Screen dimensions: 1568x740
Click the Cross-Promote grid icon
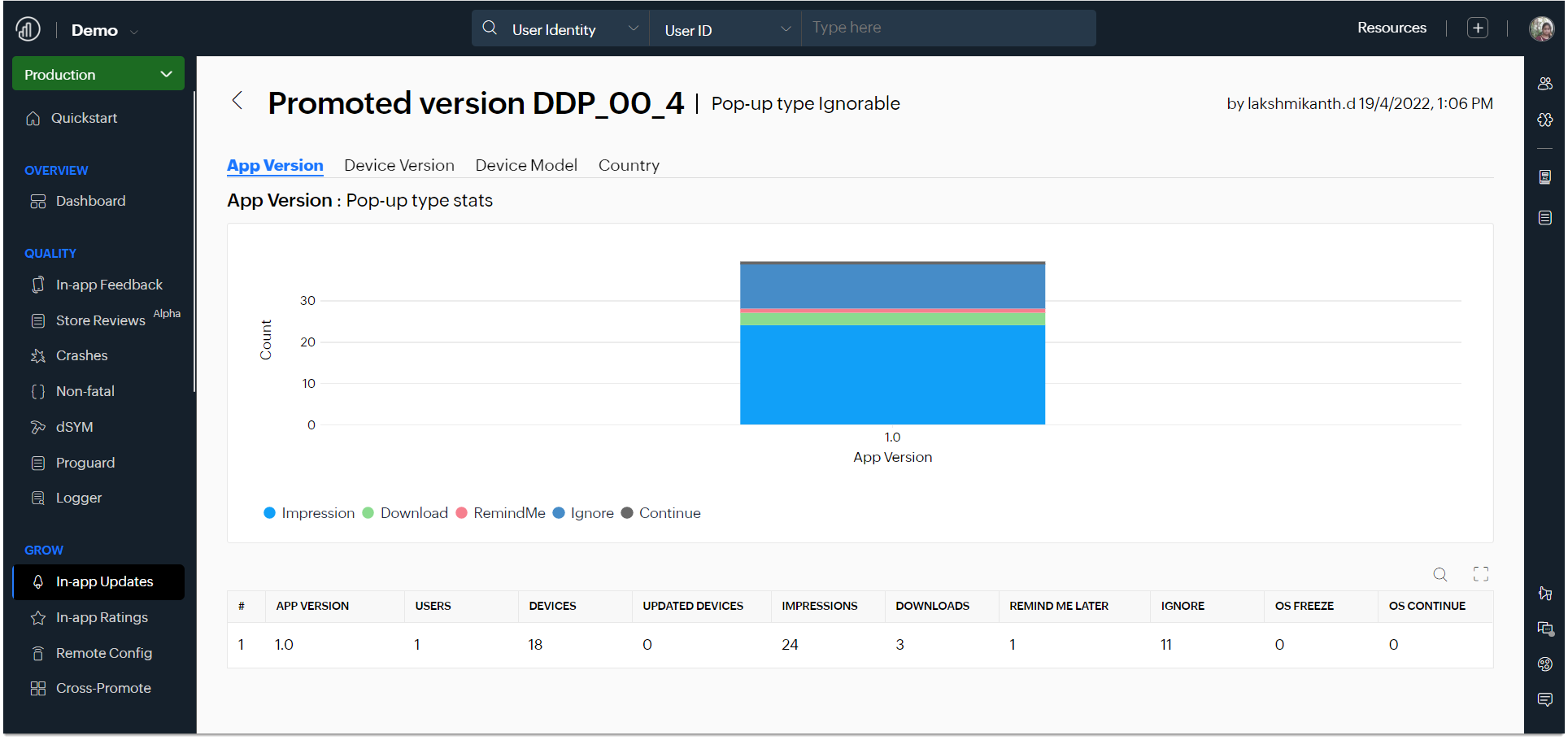point(38,689)
